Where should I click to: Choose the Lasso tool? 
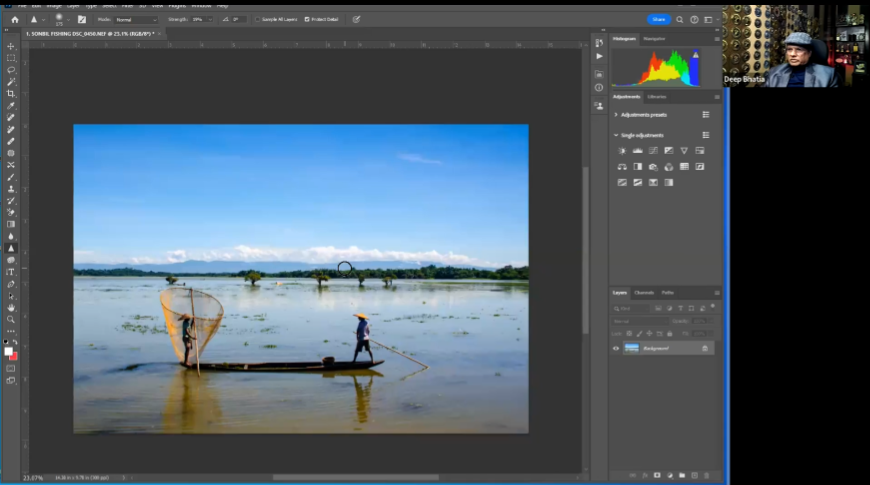point(11,69)
